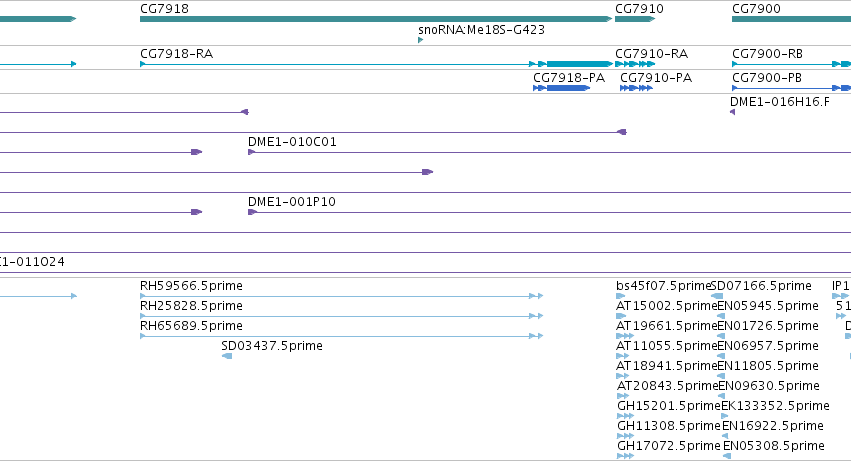The image size is (851, 461).
Task: Select the DME1-016H16.F arrow glyph
Action: pos(733,112)
